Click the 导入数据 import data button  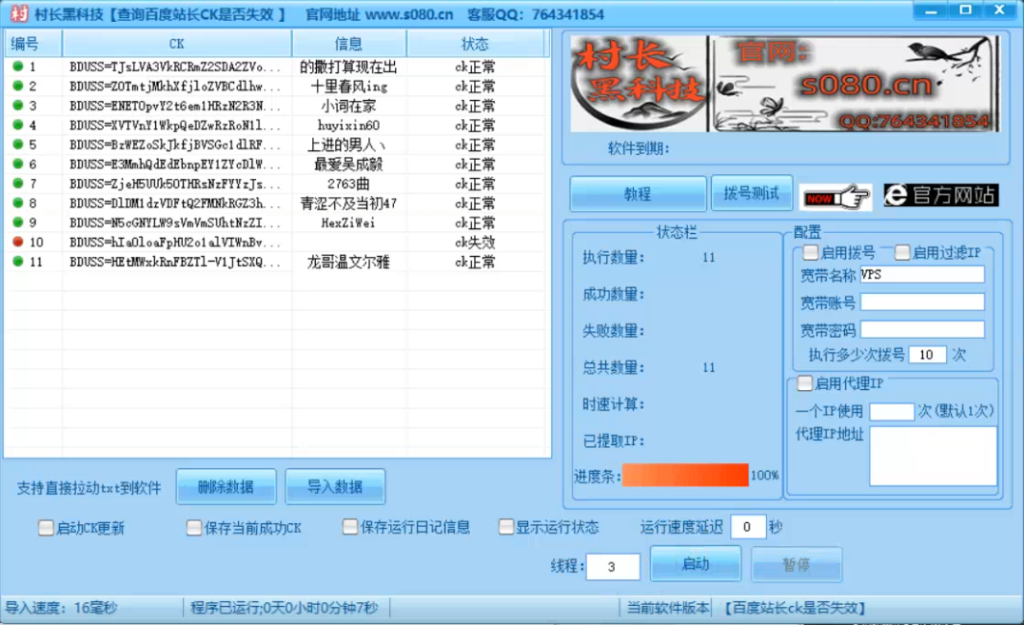[x=335, y=485]
